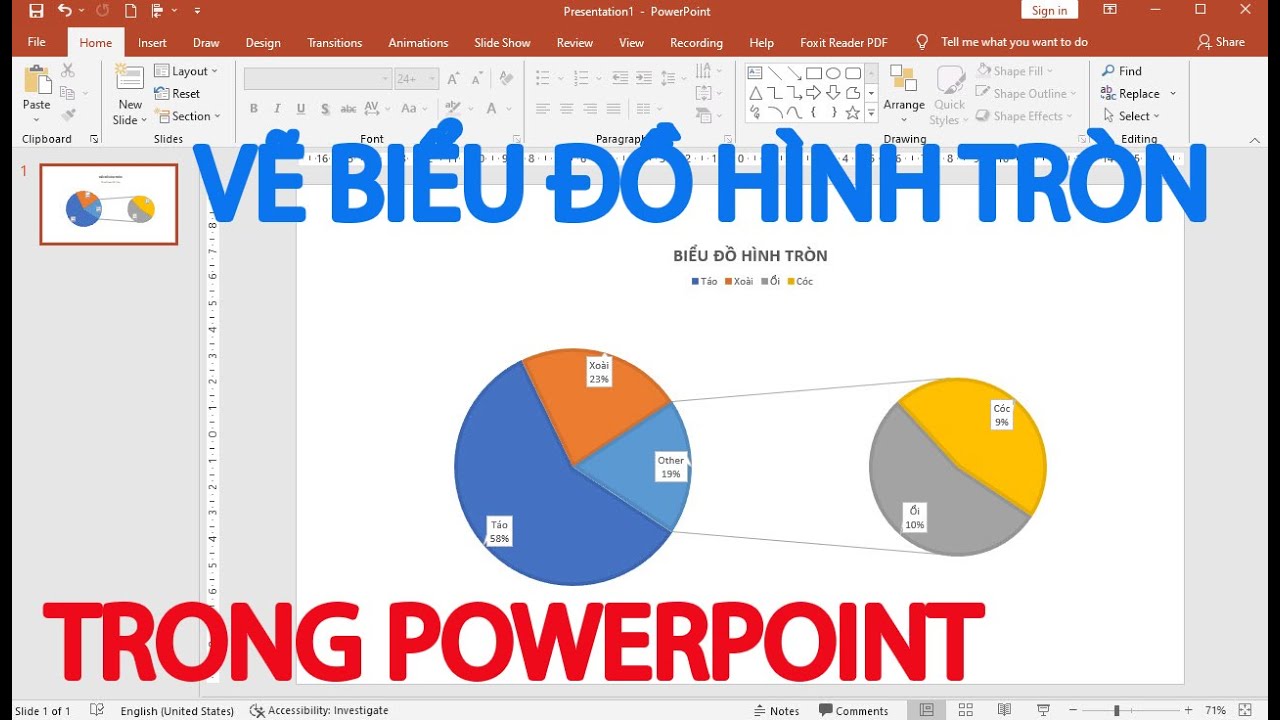This screenshot has width=1280, height=720.
Task: Open the font size dropdown showing 24+
Action: [x=416, y=78]
